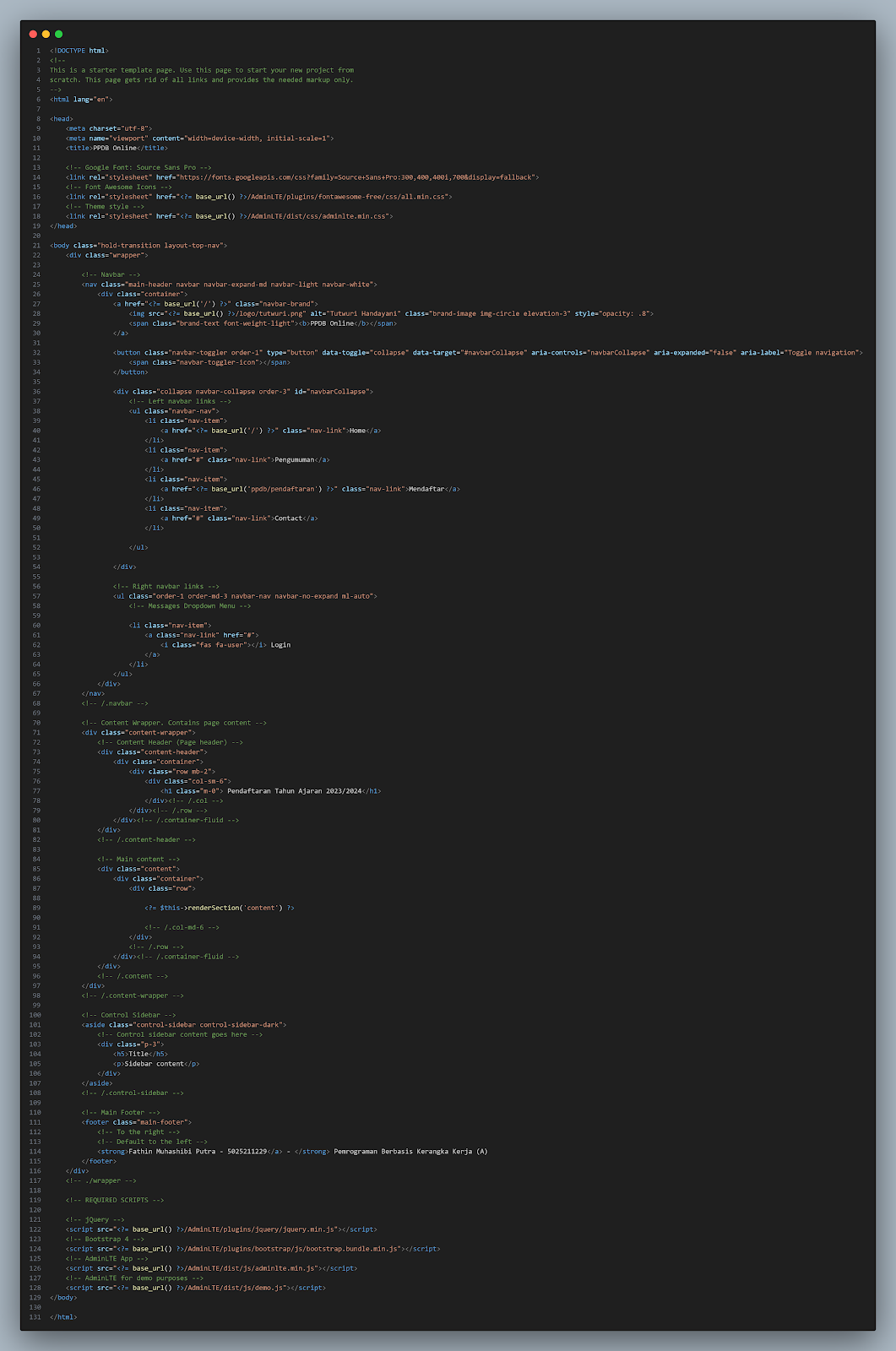Click the <!-- /.navbar --> comment

pyautogui.click(x=115, y=703)
